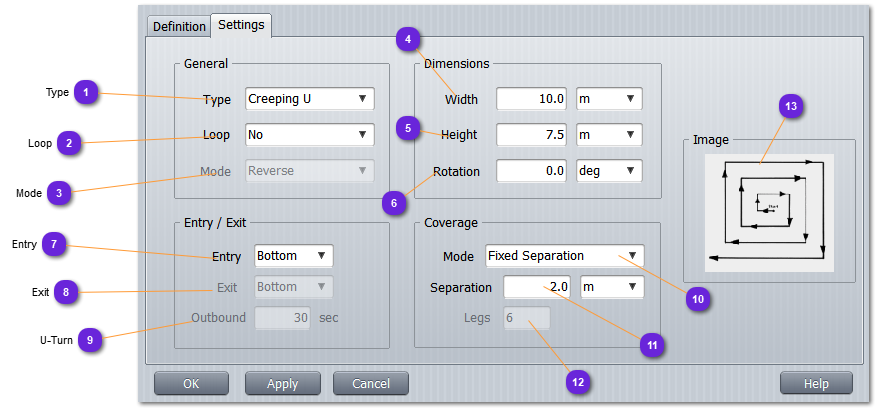Screen dimensions: 878x415
Task: Click callout badge 3 beside Mode label
Action: [x=59, y=193]
